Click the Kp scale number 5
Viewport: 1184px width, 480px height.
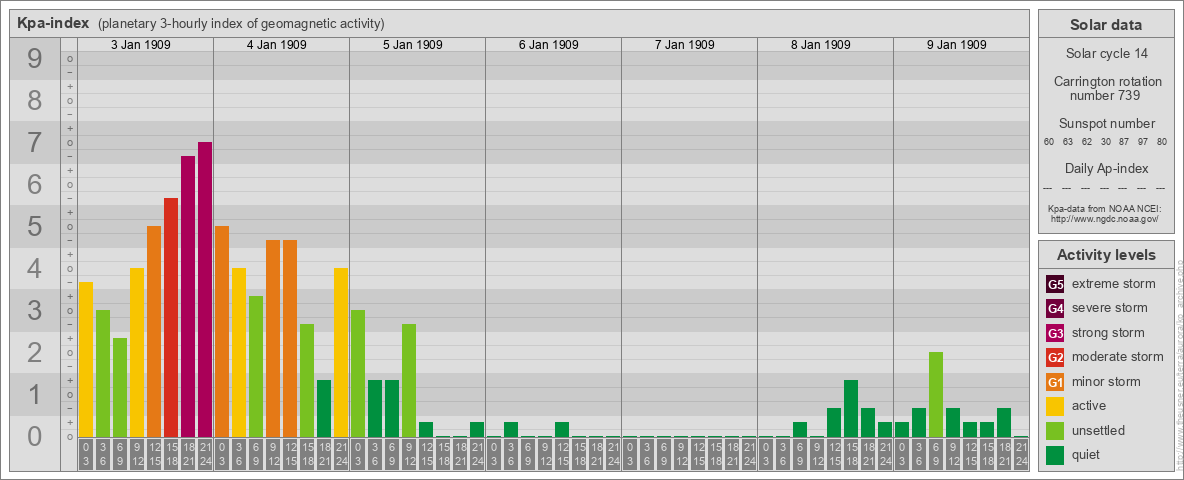click(x=35, y=226)
